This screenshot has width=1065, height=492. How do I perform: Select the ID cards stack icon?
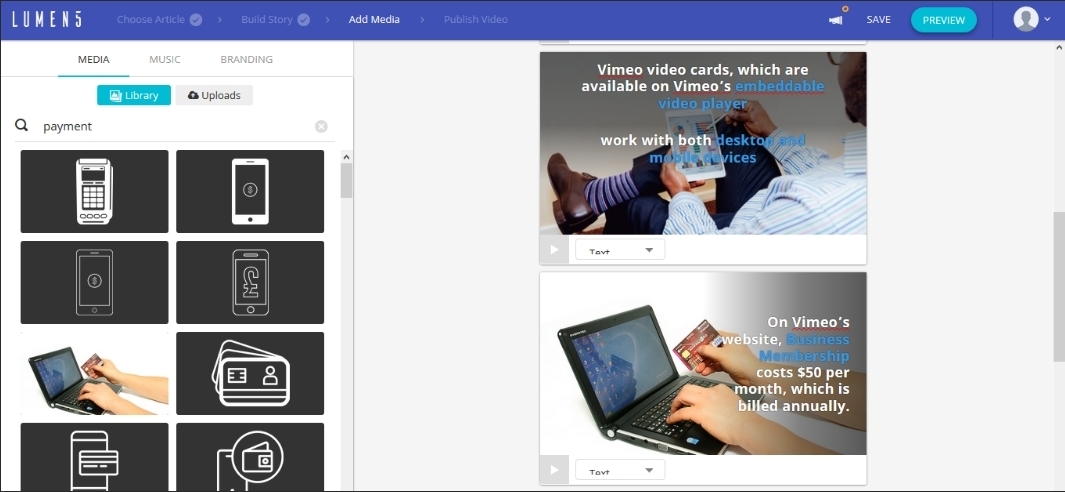pyautogui.click(x=250, y=373)
